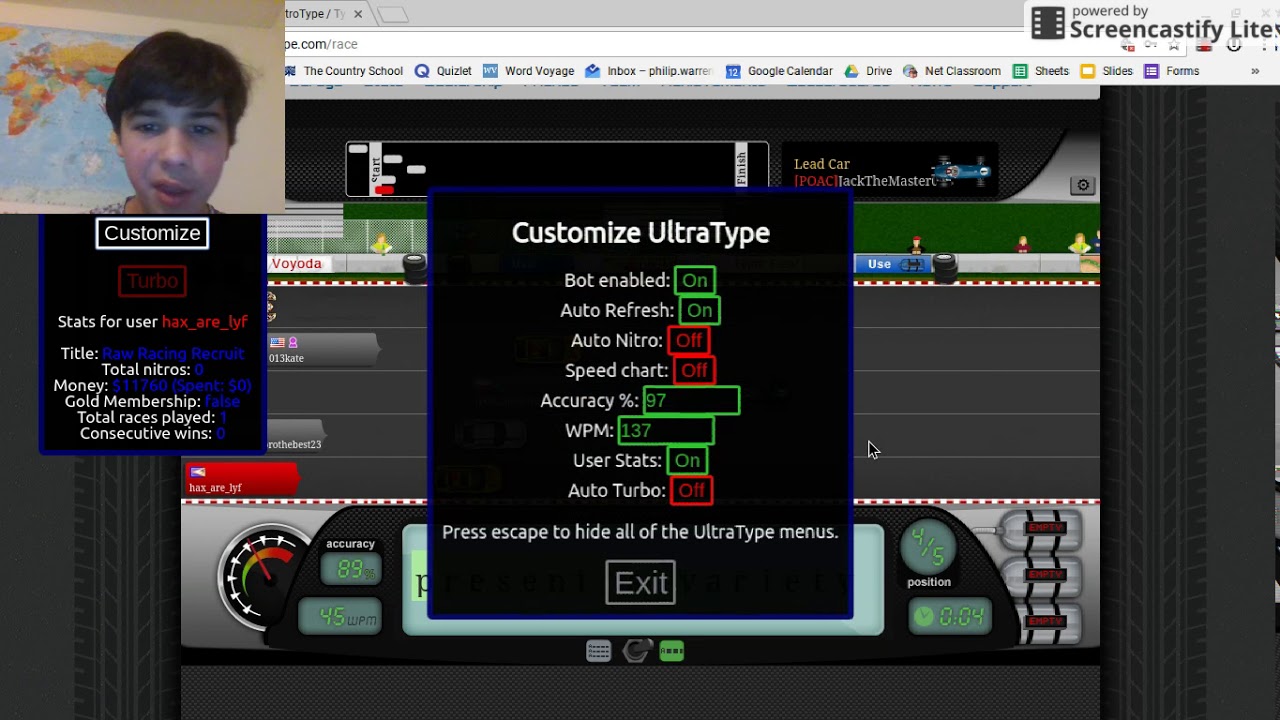This screenshot has width=1280, height=720.
Task: Click the 013kate racer name tag
Action: click(x=323, y=349)
